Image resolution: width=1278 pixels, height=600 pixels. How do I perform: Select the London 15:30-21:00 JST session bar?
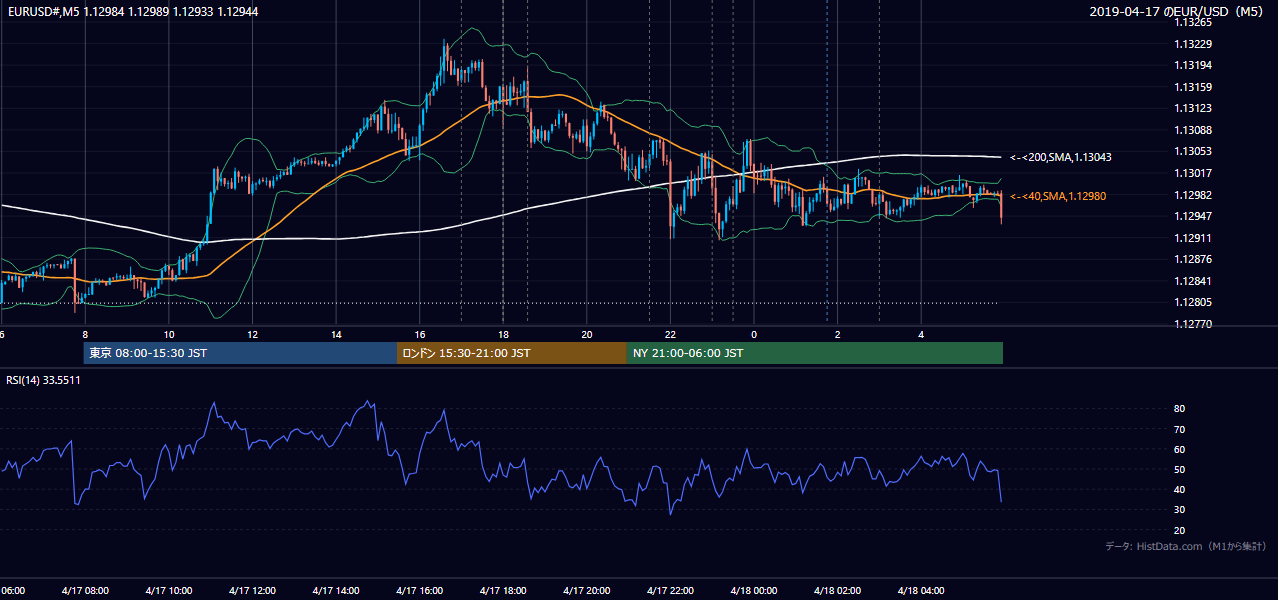point(512,353)
